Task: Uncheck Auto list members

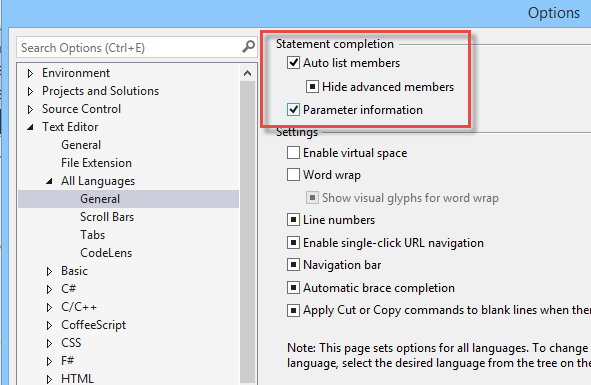Action: point(293,62)
